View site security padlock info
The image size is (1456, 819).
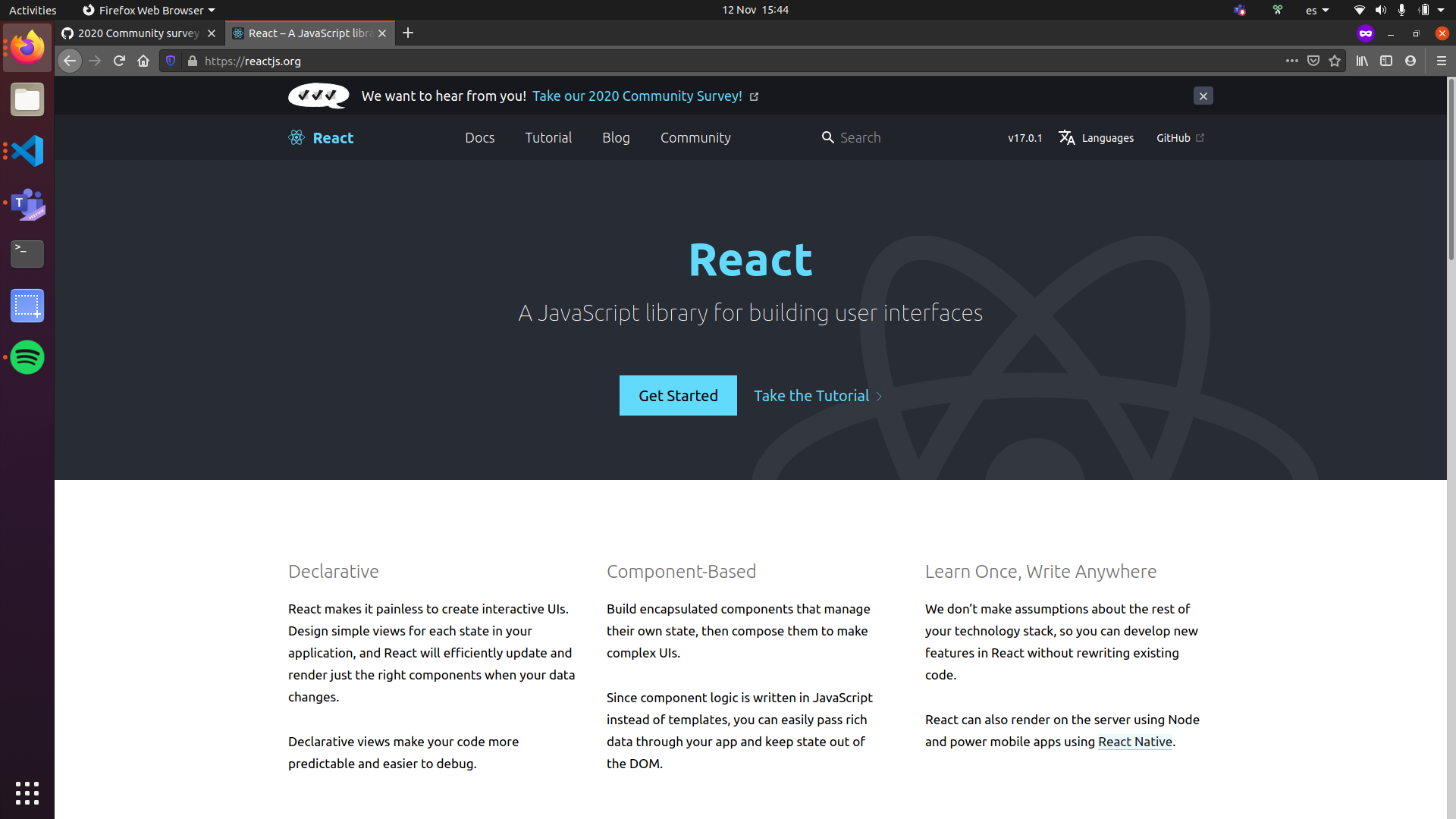pos(193,61)
